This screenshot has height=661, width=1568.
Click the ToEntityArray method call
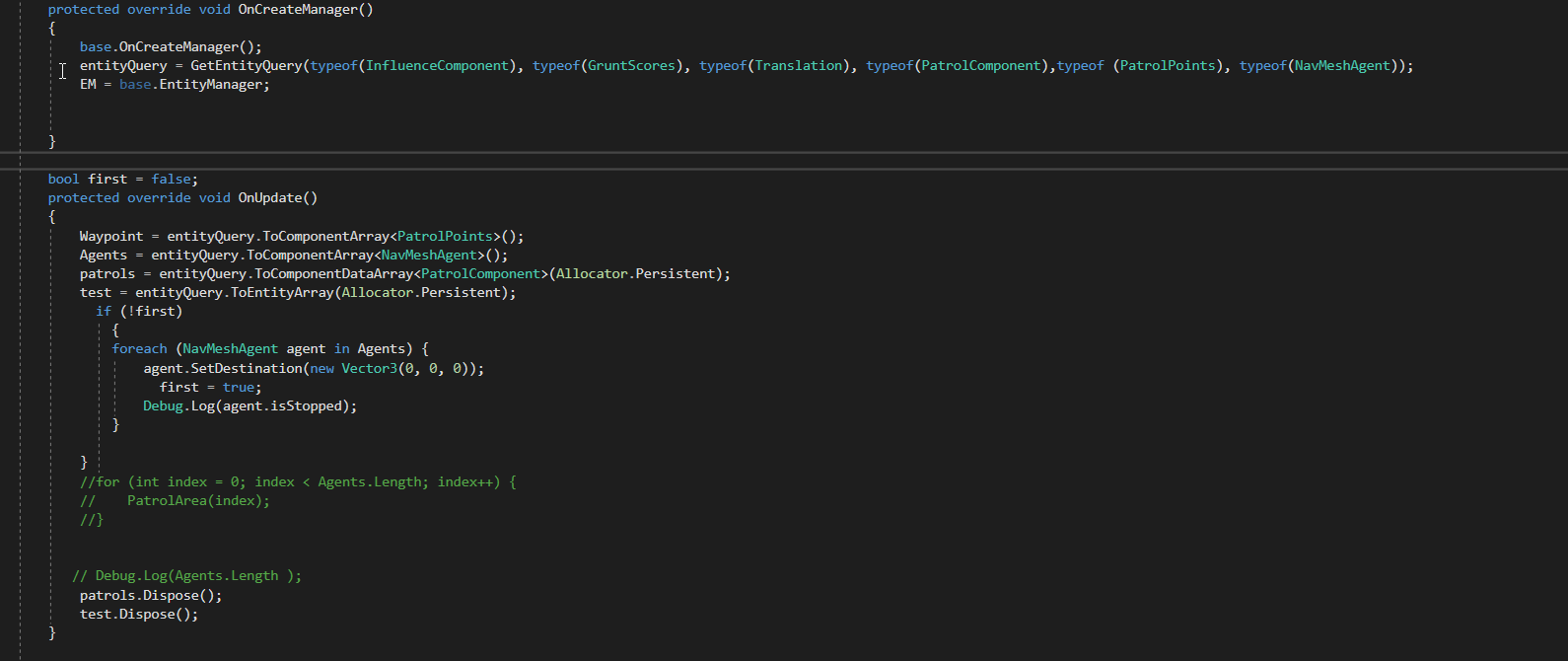tap(283, 292)
